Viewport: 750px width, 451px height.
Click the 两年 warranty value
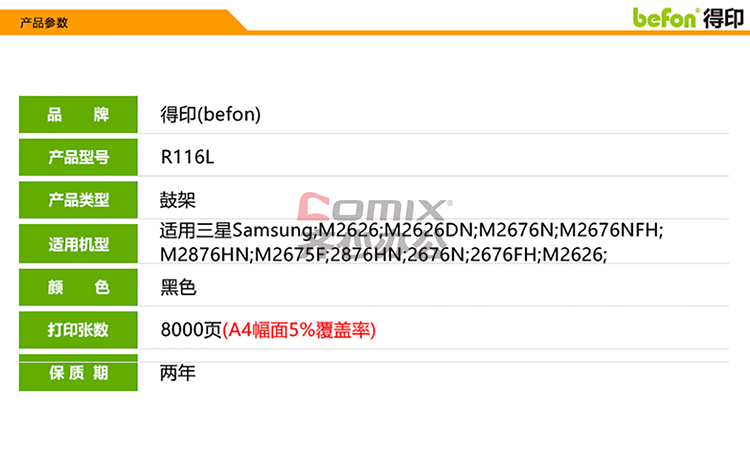click(177, 373)
